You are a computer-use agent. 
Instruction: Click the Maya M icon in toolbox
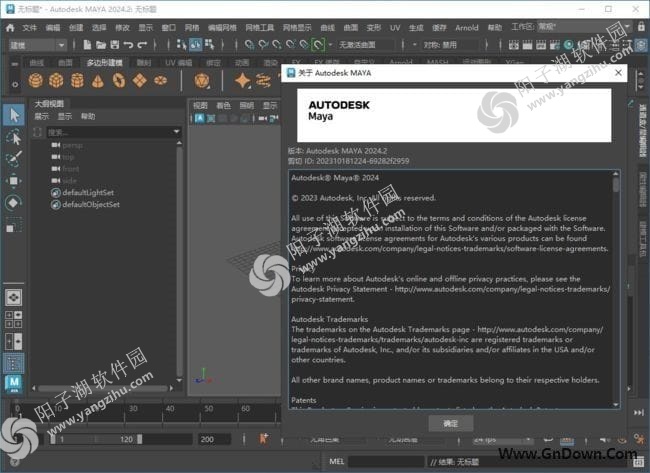point(14,384)
